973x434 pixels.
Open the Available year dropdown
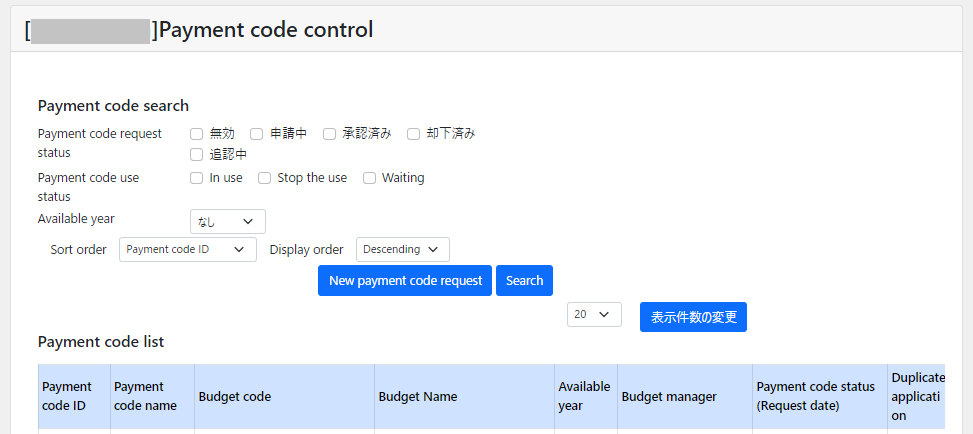point(227,222)
